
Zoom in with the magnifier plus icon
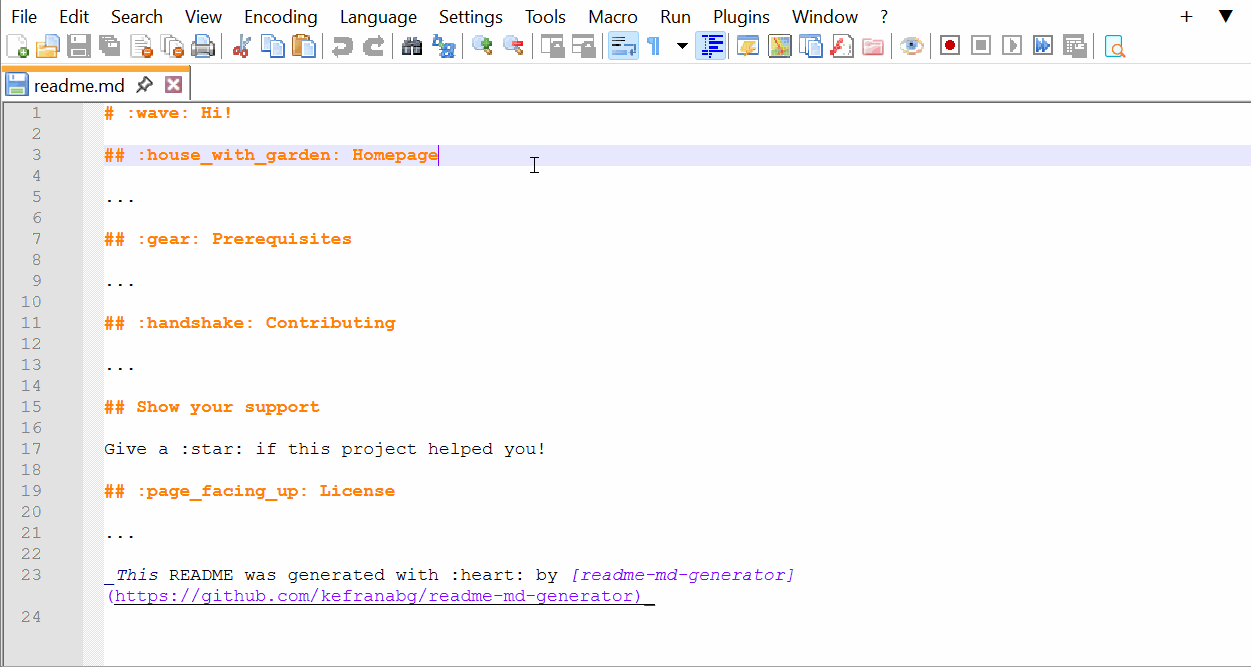[x=482, y=45]
